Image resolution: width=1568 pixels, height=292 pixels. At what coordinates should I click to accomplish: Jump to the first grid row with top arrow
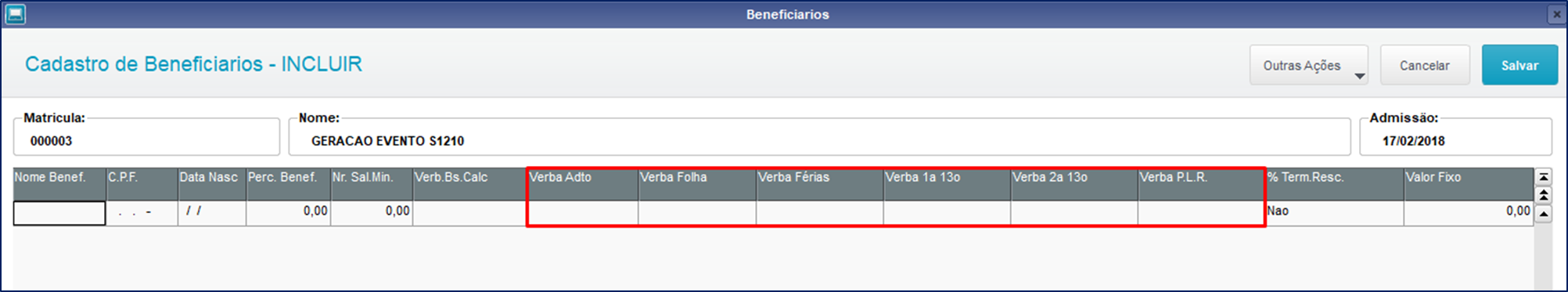click(1543, 177)
